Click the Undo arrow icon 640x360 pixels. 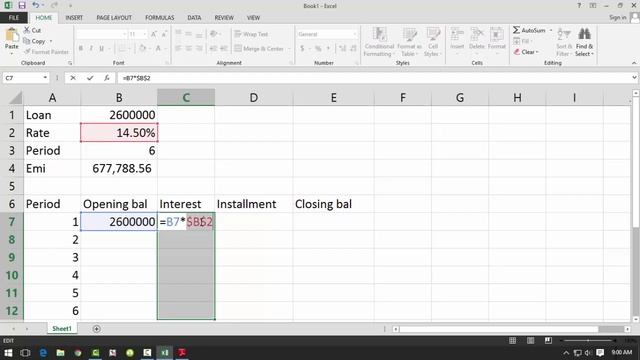(x=36, y=5)
